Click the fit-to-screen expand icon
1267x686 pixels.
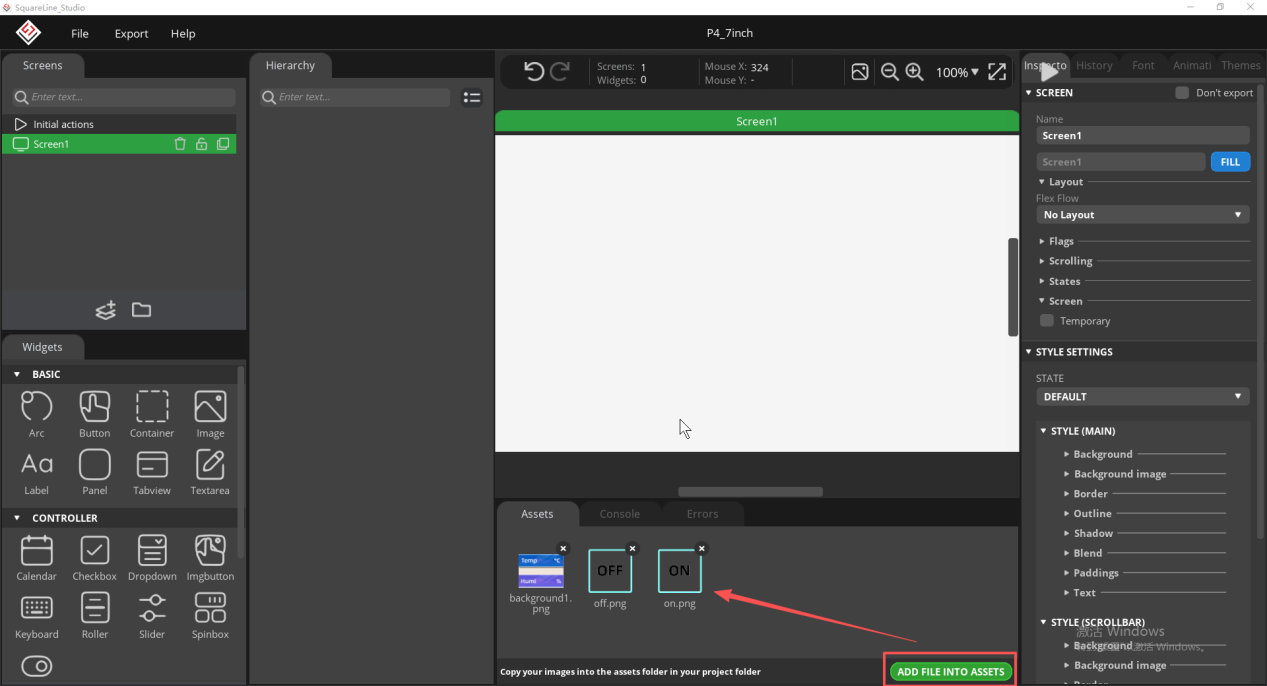(x=997, y=72)
